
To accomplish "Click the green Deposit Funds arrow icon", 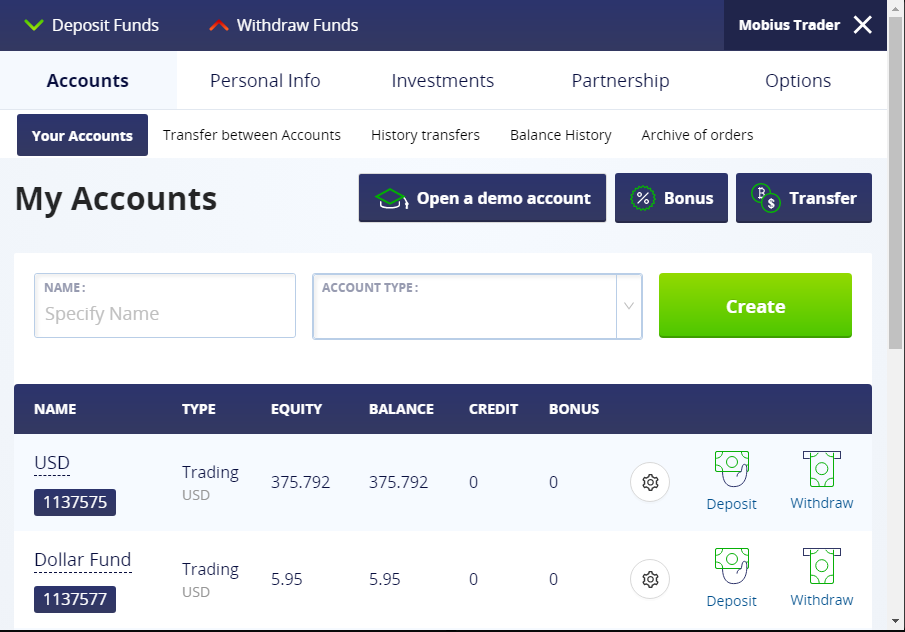I will tap(34, 25).
